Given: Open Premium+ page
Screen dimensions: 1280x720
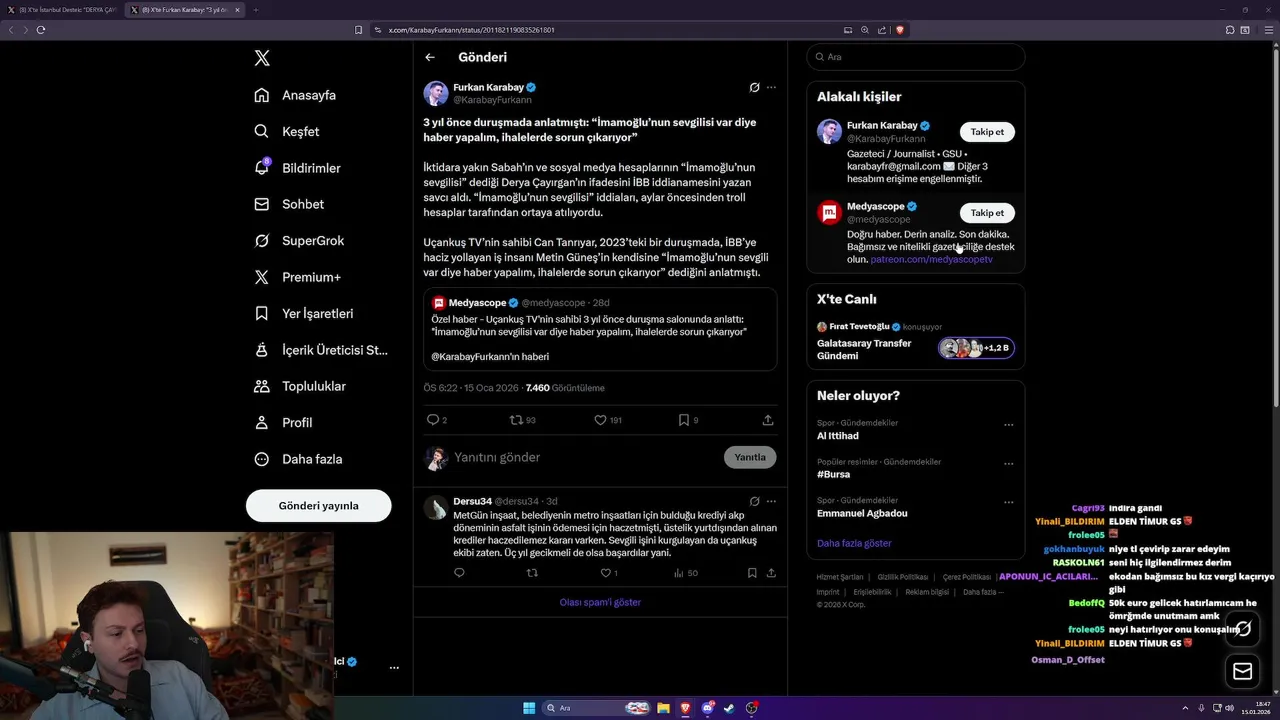Looking at the screenshot, I should point(297,277).
